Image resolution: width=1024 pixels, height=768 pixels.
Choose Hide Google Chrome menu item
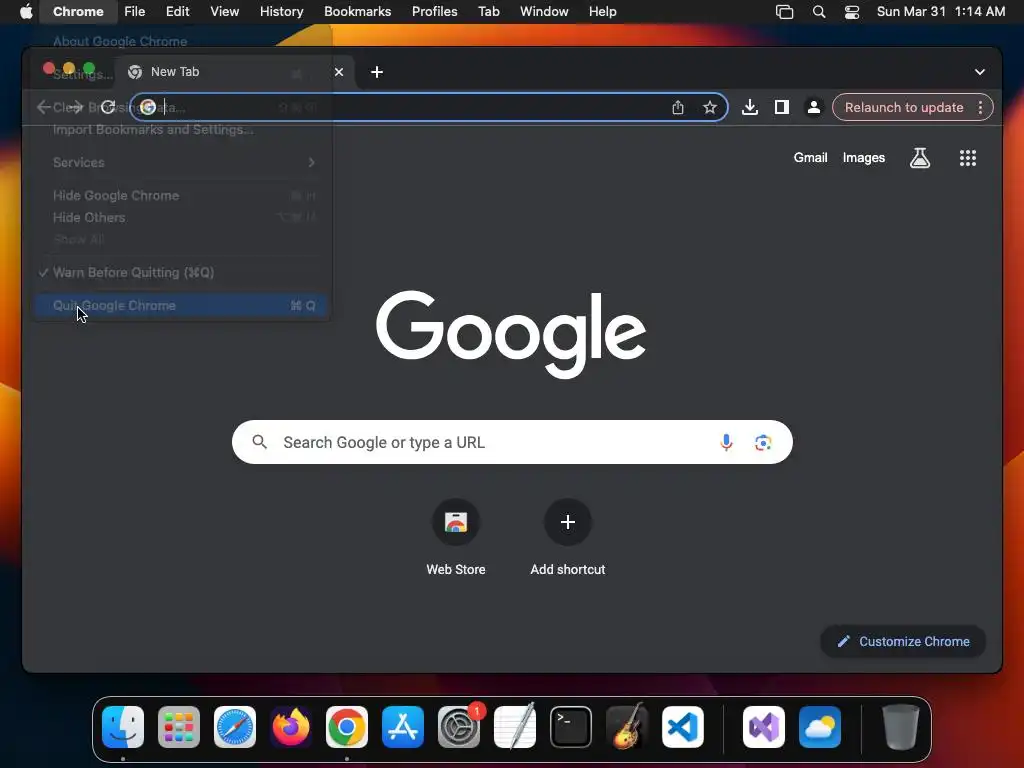(x=181, y=195)
